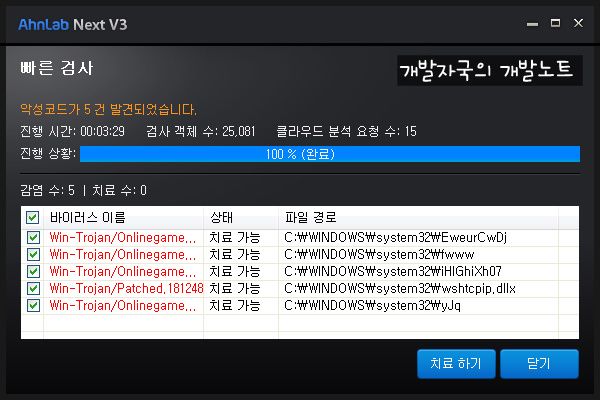Click the 치료 가능 status in wshtcpip.dllx row
The height and width of the screenshot is (400, 600).
(x=235, y=288)
